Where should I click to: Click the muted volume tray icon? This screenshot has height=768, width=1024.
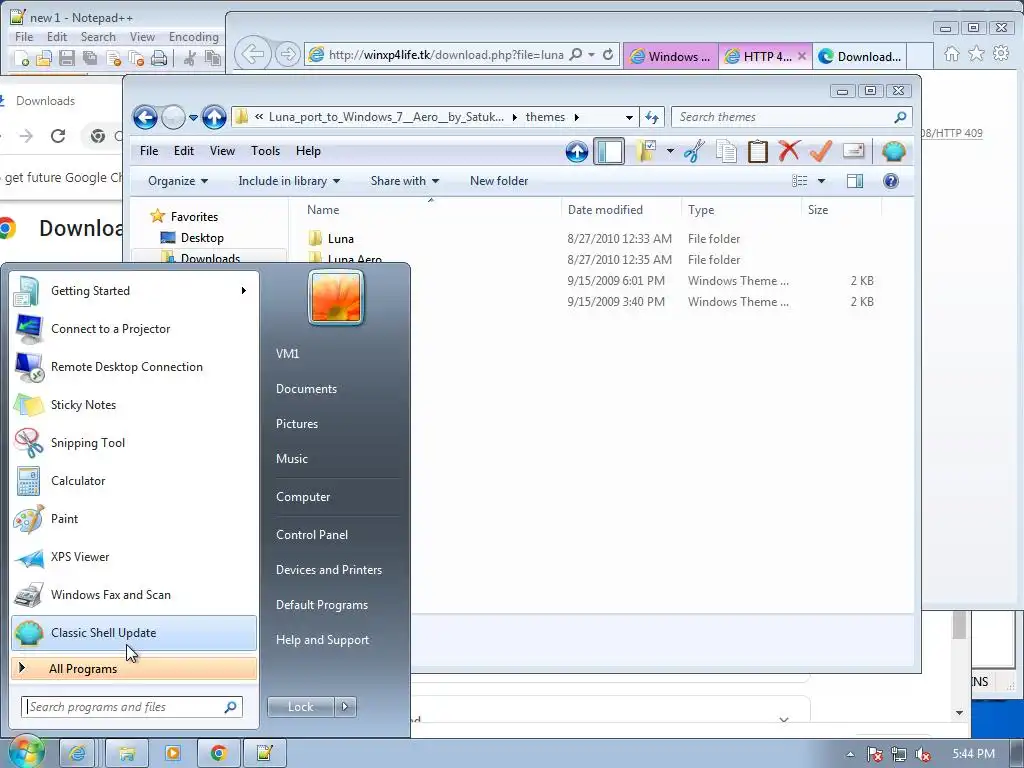pos(923,754)
